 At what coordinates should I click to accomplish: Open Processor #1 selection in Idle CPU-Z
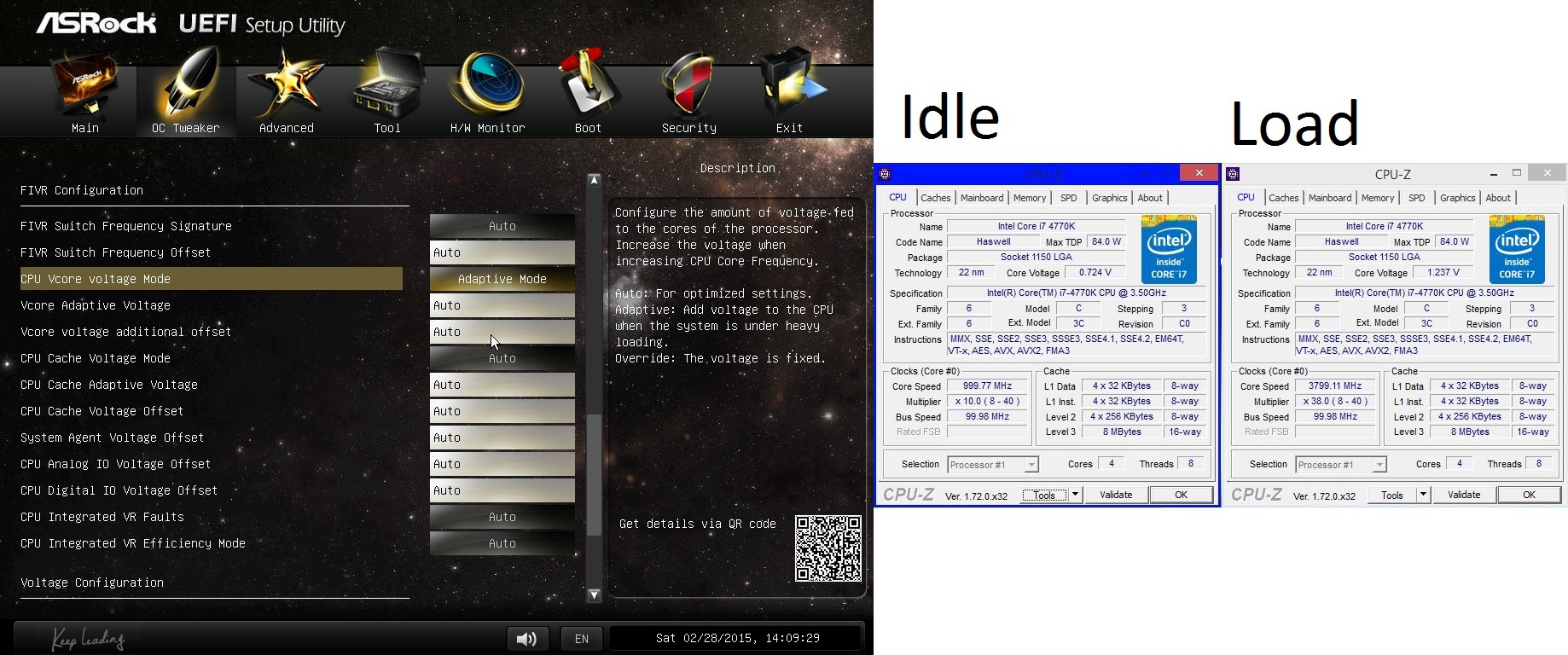tap(993, 465)
